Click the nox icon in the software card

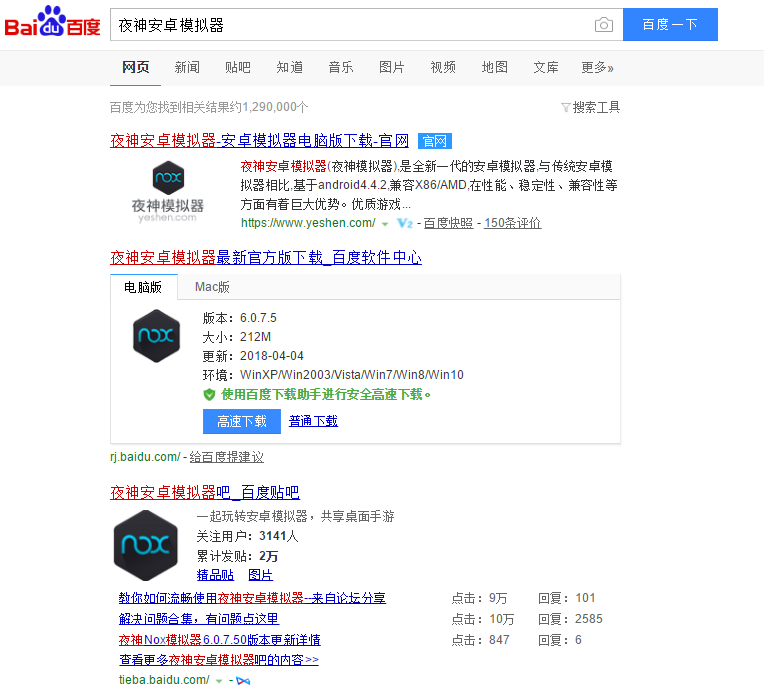[x=156, y=336]
